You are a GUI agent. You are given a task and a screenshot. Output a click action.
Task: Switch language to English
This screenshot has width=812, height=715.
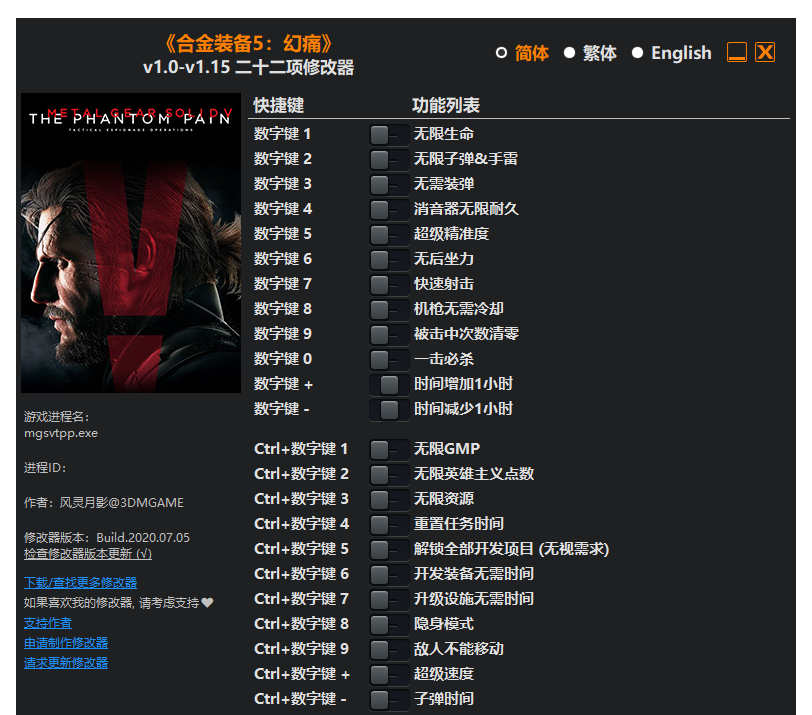[637, 53]
